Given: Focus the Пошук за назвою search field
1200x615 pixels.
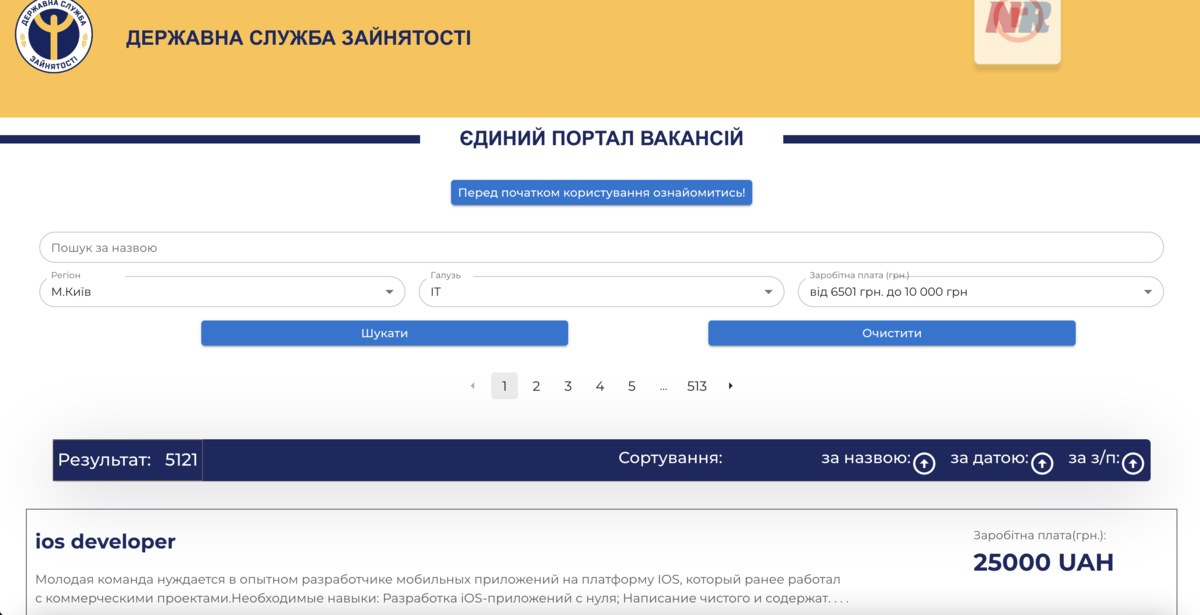Looking at the screenshot, I should [601, 247].
